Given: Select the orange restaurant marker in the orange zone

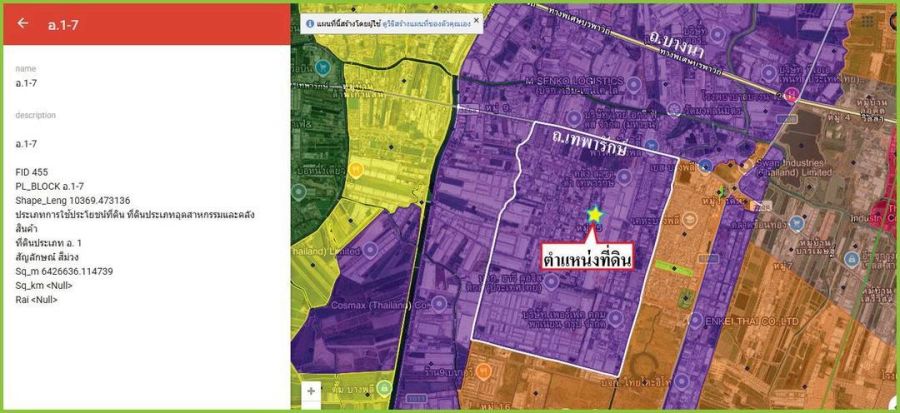Looking at the screenshot, I should pyautogui.click(x=483, y=372).
